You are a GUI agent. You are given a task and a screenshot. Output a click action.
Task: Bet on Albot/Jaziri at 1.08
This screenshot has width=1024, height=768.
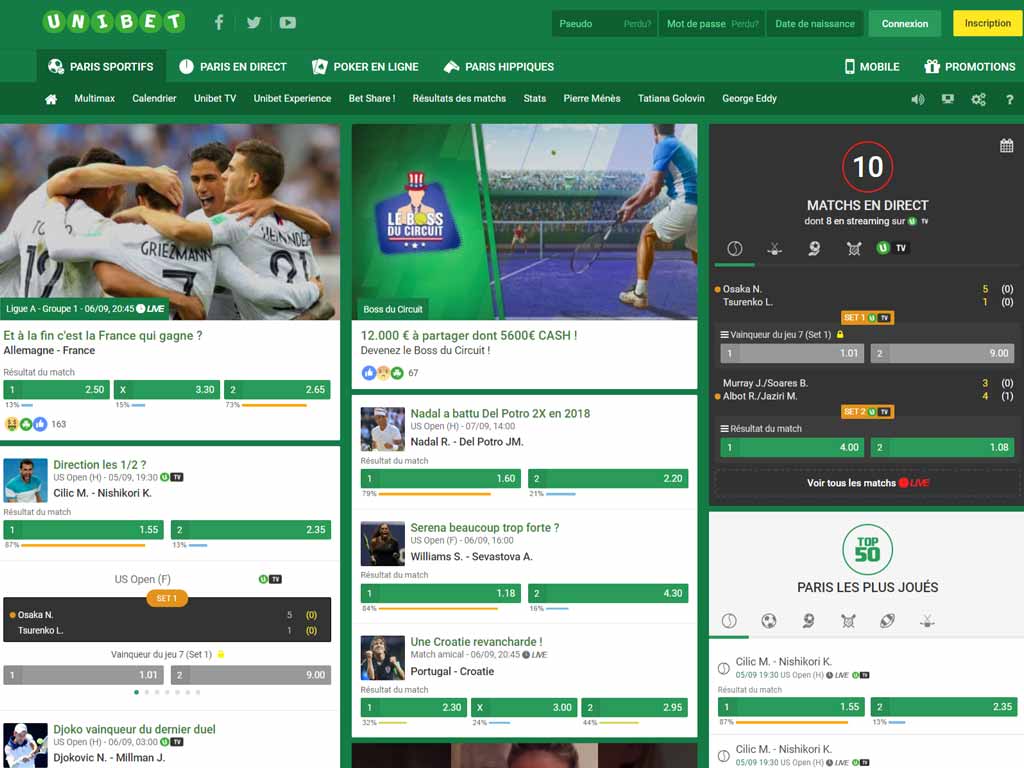click(x=942, y=447)
